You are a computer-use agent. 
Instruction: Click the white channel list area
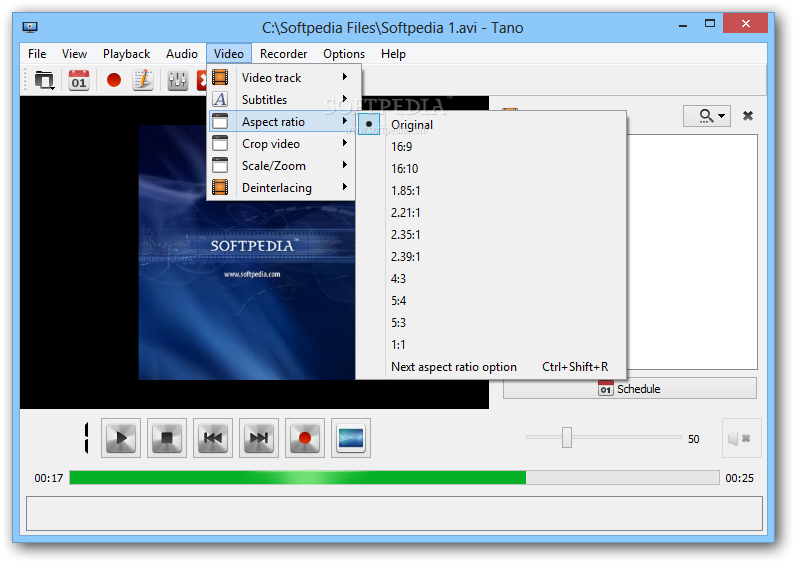pyautogui.click(x=692, y=252)
